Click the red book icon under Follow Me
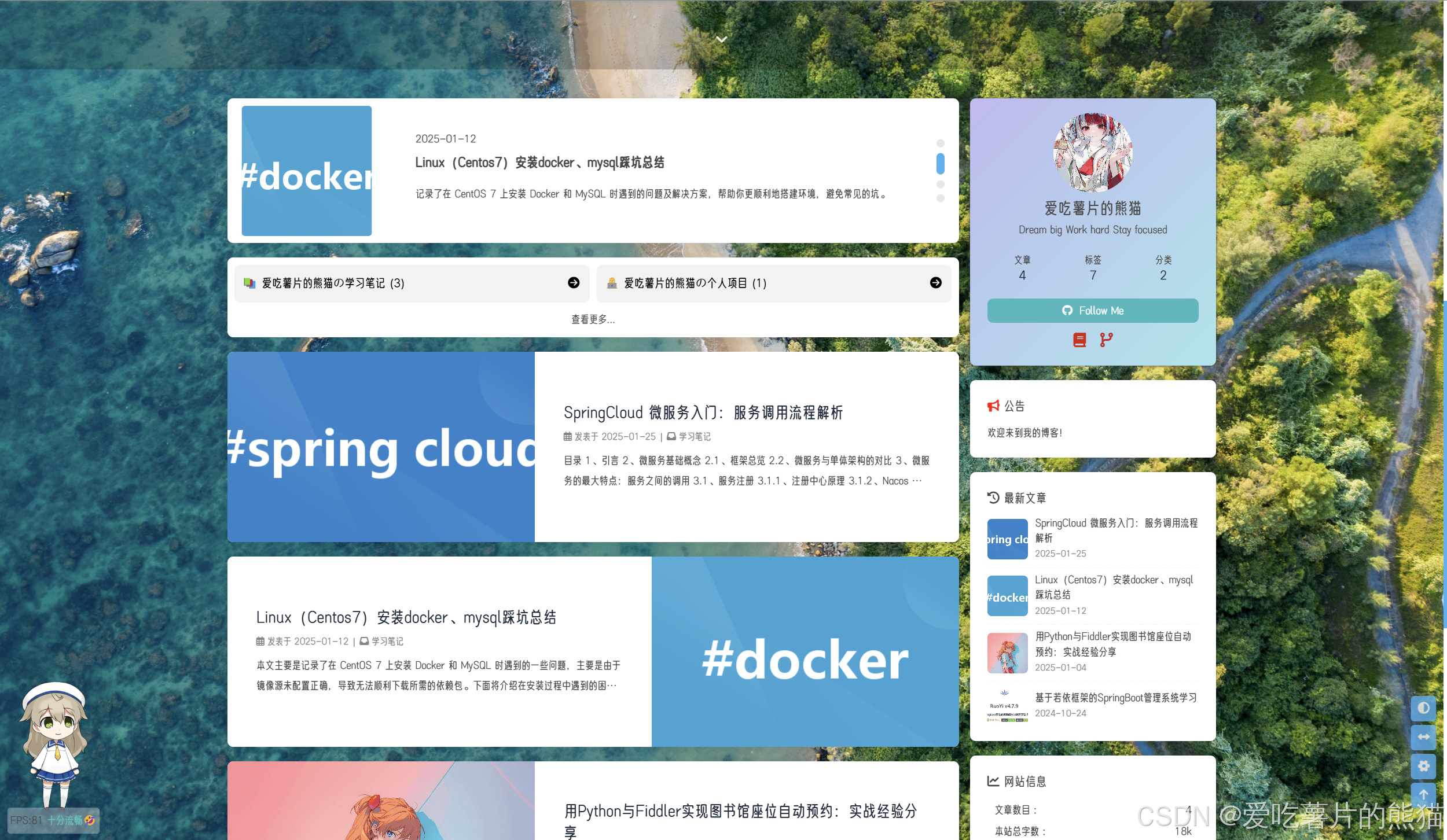Image resolution: width=1447 pixels, height=840 pixels. 1079,340
